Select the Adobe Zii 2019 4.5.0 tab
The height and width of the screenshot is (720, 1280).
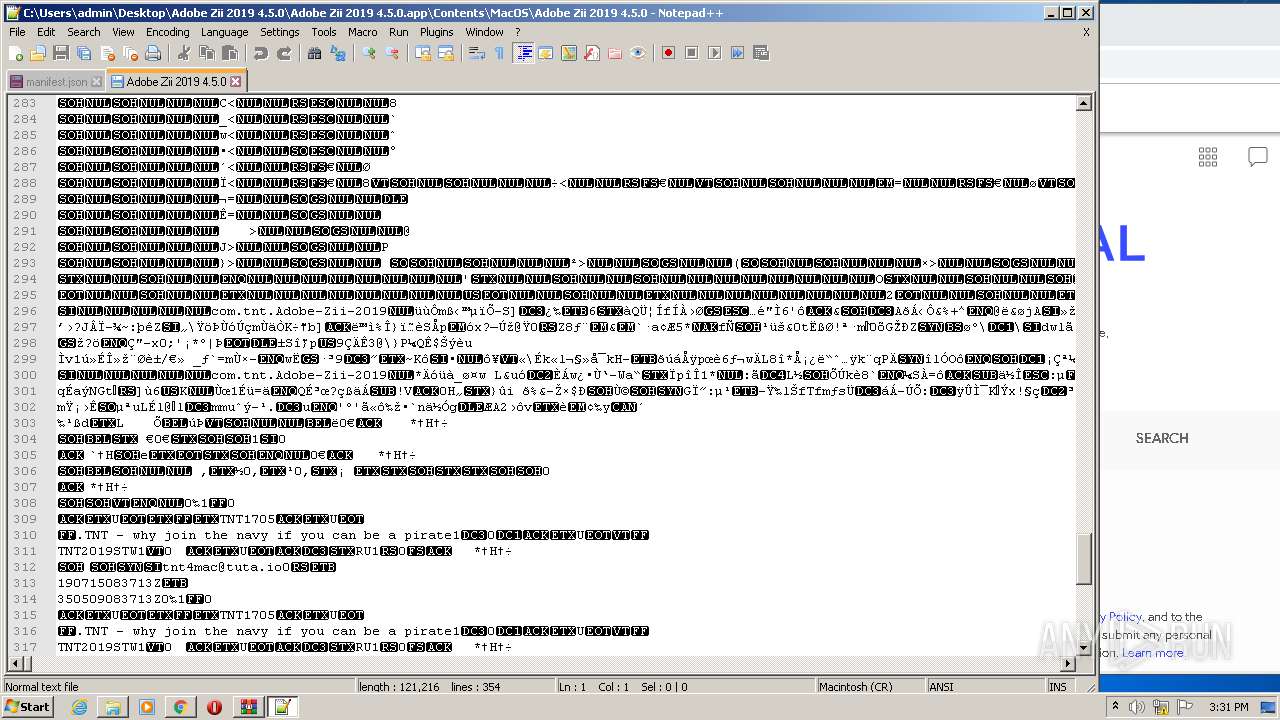[176, 81]
